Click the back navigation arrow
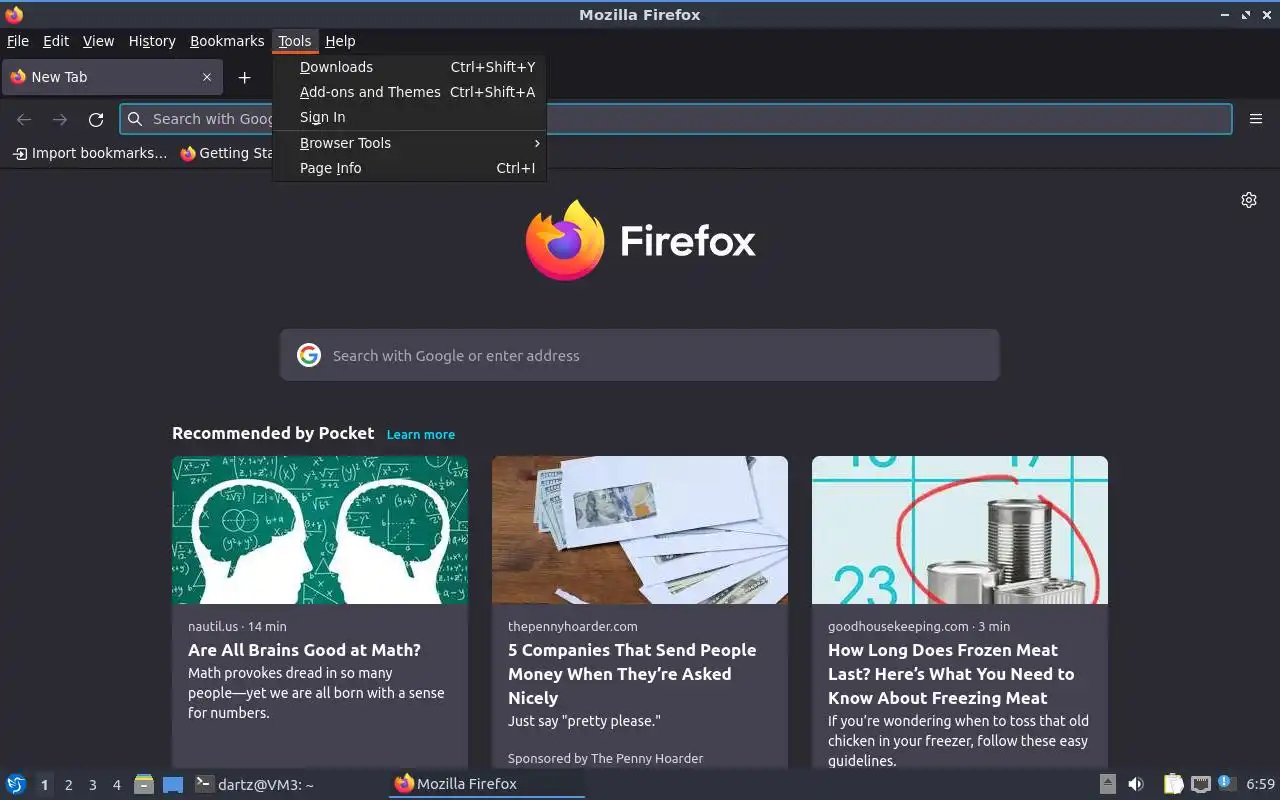 pos(24,120)
